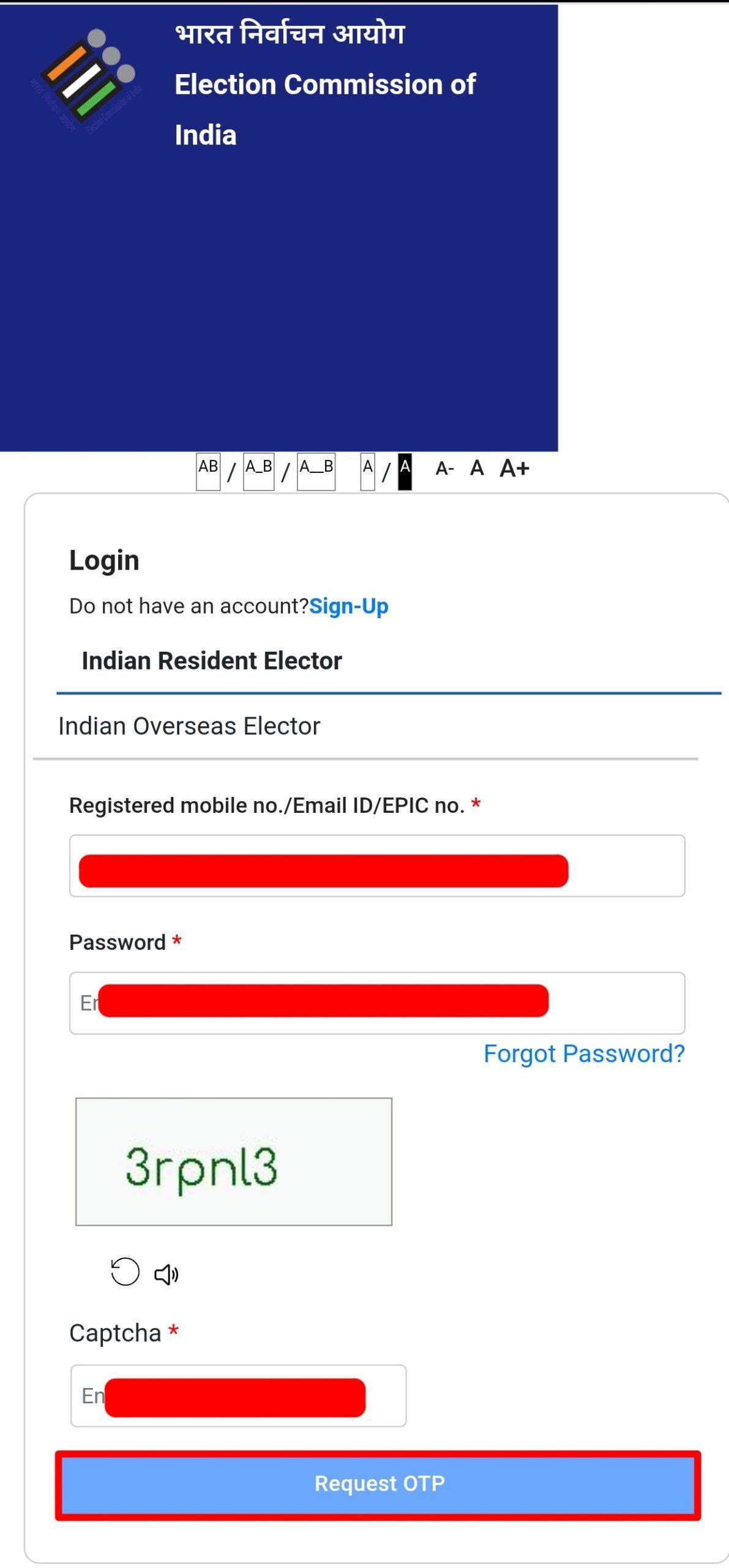The image size is (729, 1568).
Task: Decrease font size with A- button
Action: click(x=444, y=469)
